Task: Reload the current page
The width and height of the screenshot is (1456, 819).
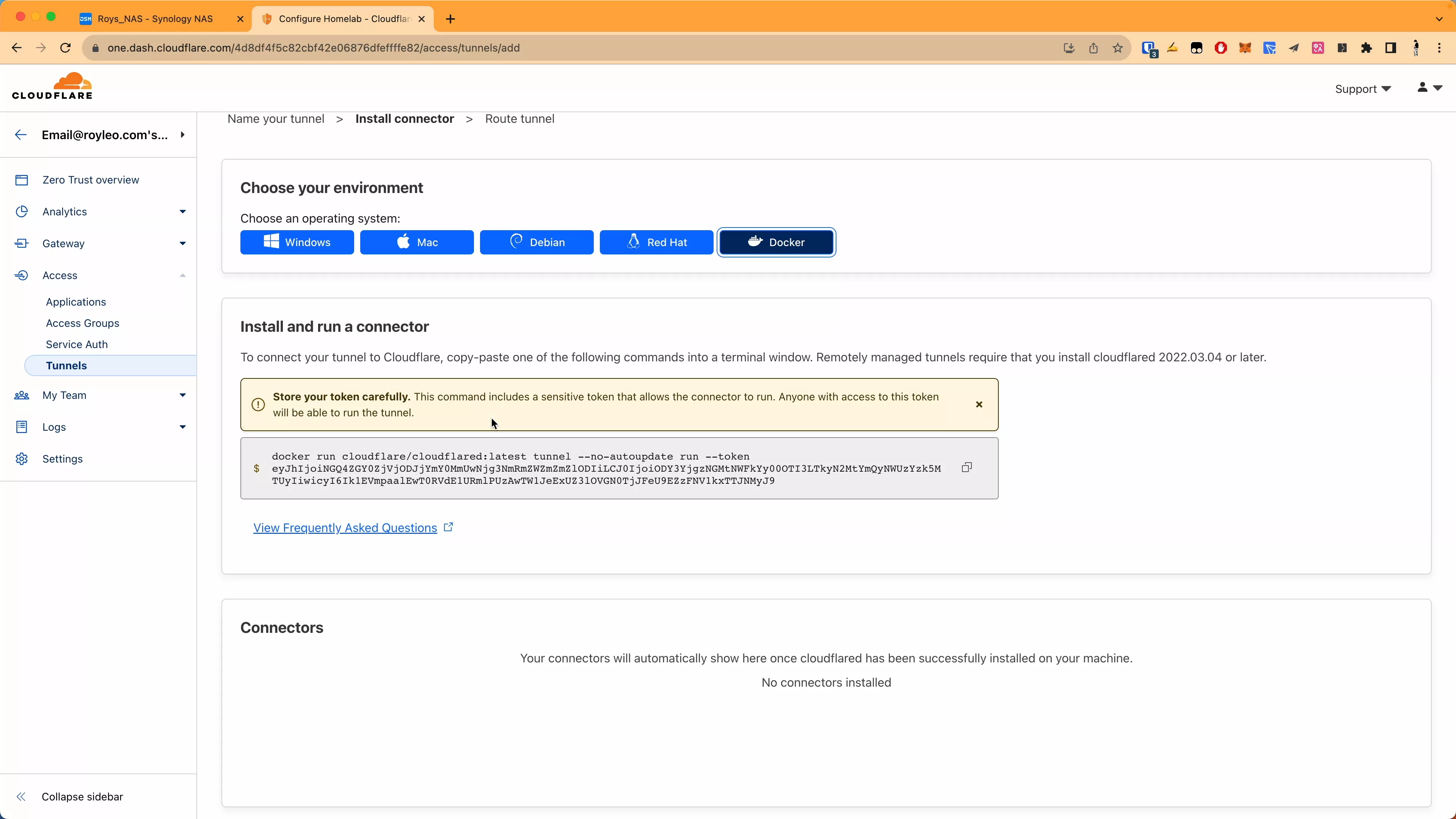Action: pos(66,48)
